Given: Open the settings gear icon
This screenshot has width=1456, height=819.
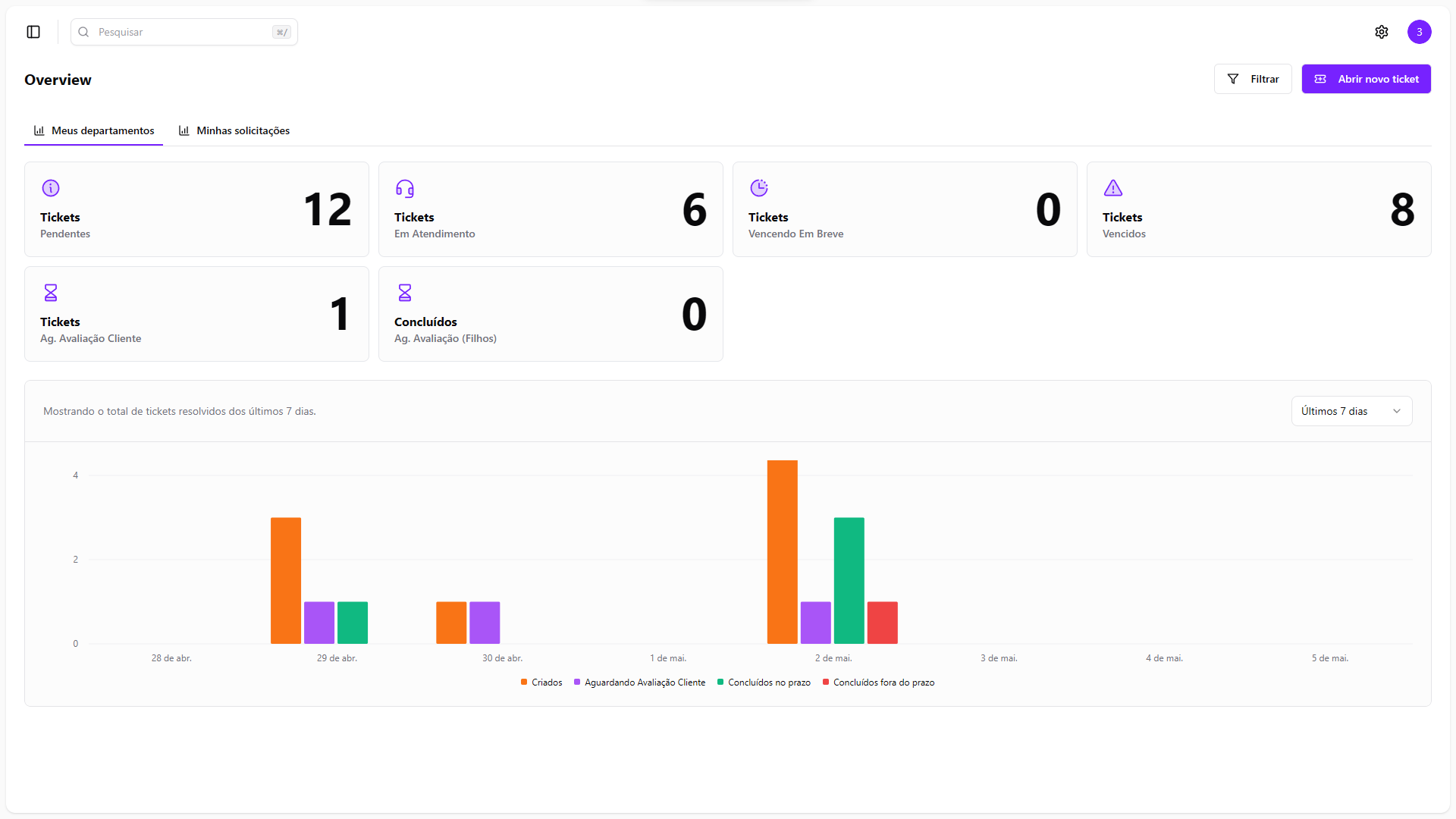Looking at the screenshot, I should click(x=1381, y=32).
